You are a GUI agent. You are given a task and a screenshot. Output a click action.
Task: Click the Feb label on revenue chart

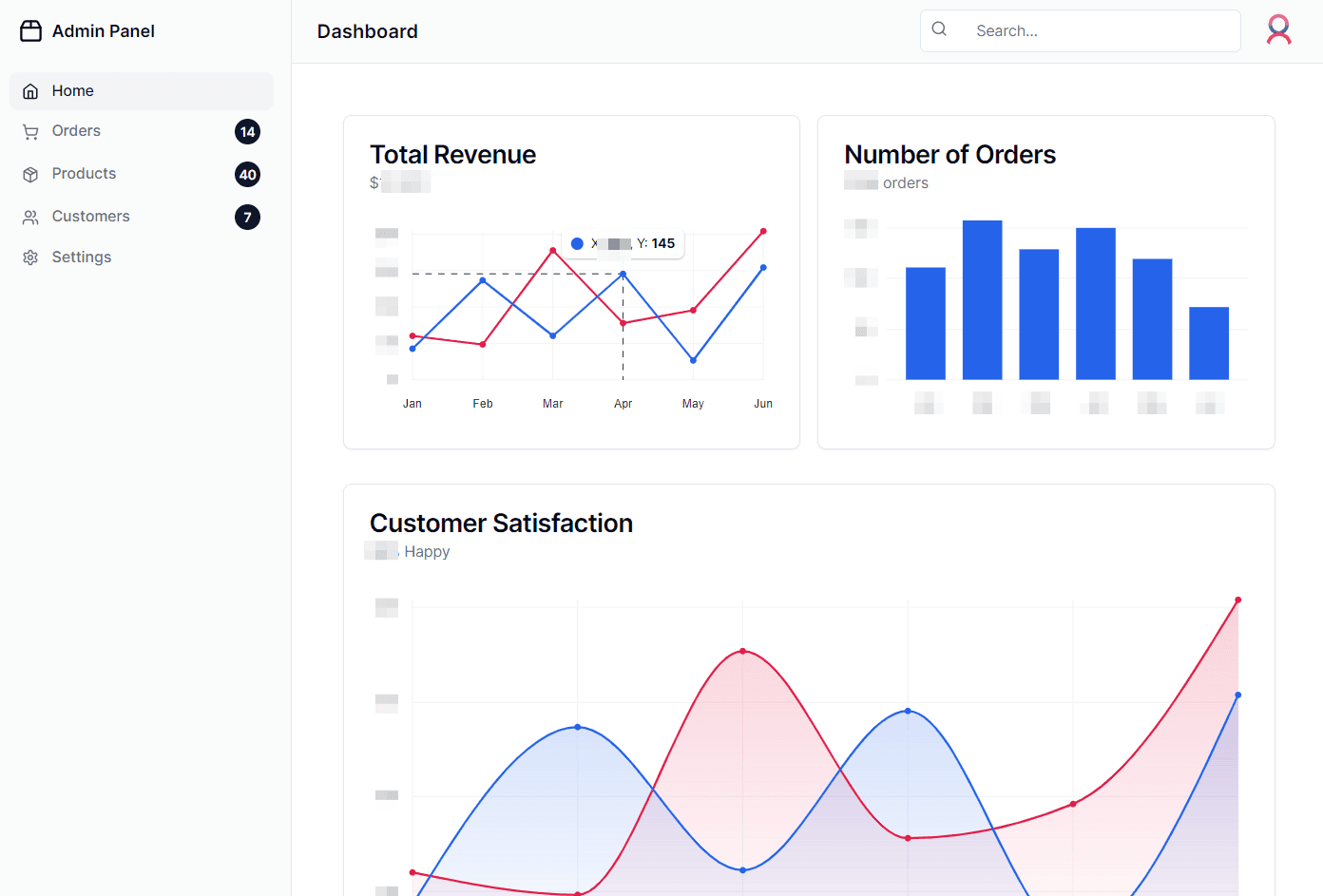point(483,404)
